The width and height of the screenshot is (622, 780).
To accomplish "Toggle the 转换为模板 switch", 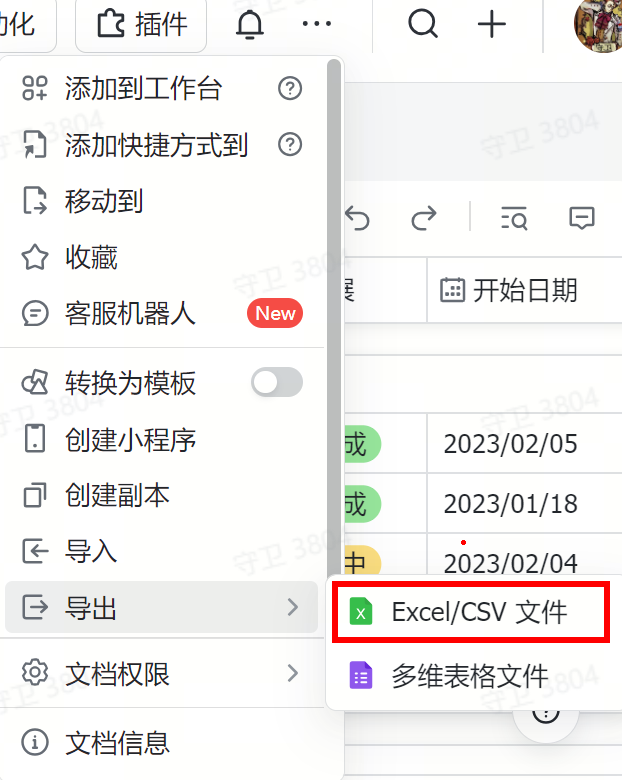I will [x=277, y=383].
